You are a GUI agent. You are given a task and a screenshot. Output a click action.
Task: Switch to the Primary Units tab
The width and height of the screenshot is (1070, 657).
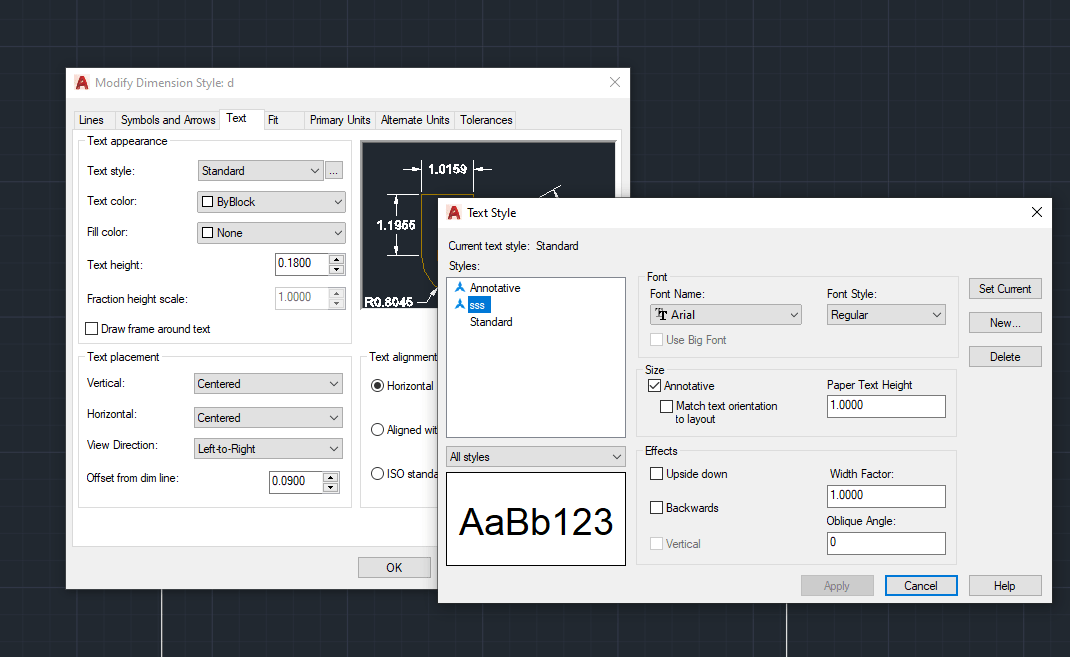click(x=339, y=120)
